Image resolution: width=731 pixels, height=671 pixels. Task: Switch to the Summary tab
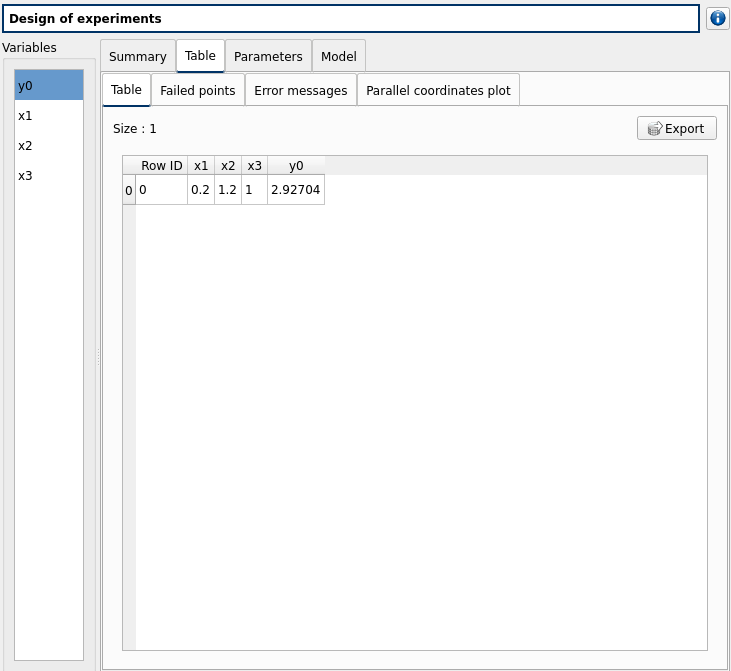coord(137,57)
